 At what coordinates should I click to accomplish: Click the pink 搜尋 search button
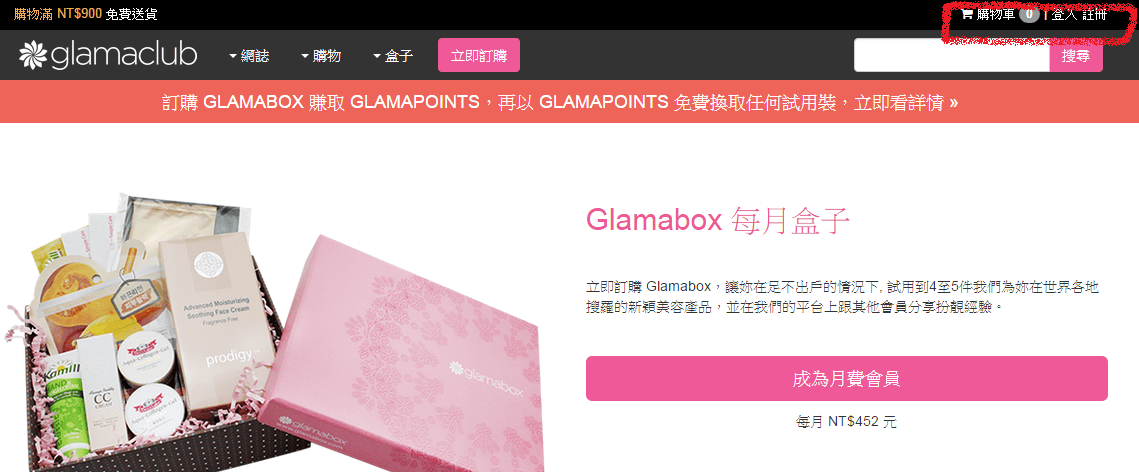pyautogui.click(x=1076, y=56)
